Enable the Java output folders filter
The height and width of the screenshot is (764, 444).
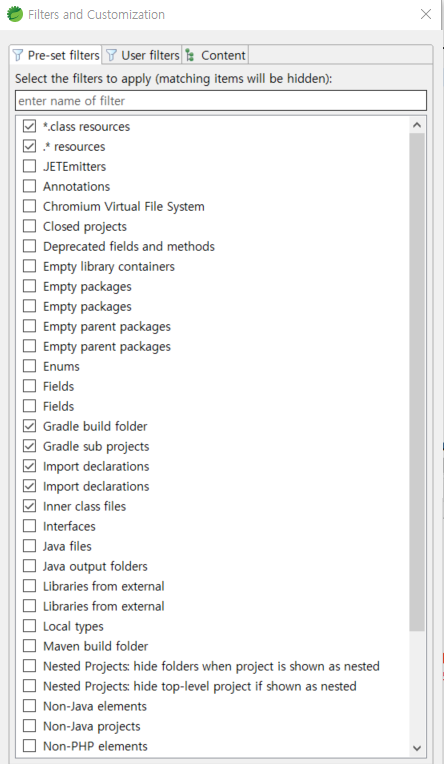coord(29,566)
